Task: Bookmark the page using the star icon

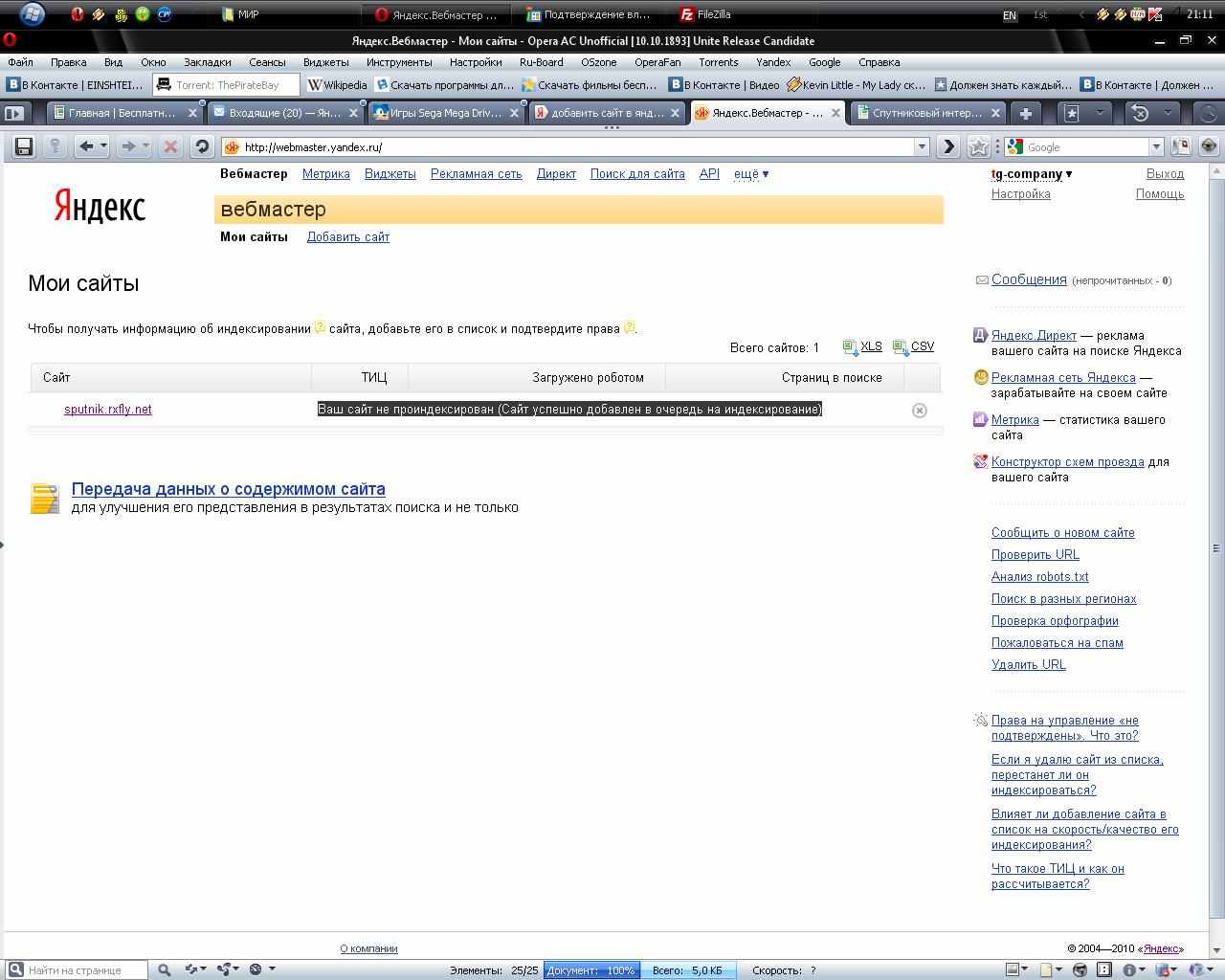Action: (978, 146)
